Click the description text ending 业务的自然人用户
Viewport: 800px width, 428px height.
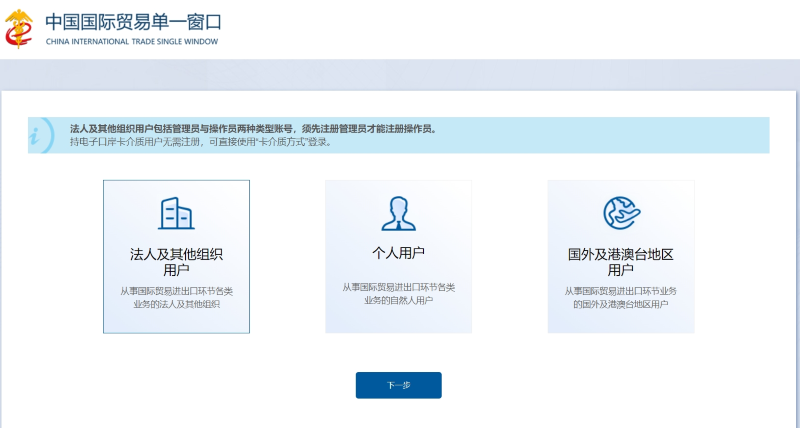[398, 299]
